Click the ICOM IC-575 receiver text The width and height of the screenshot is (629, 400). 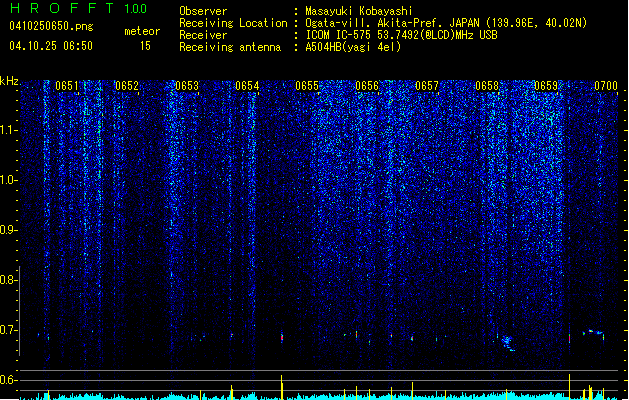[x=401, y=35]
